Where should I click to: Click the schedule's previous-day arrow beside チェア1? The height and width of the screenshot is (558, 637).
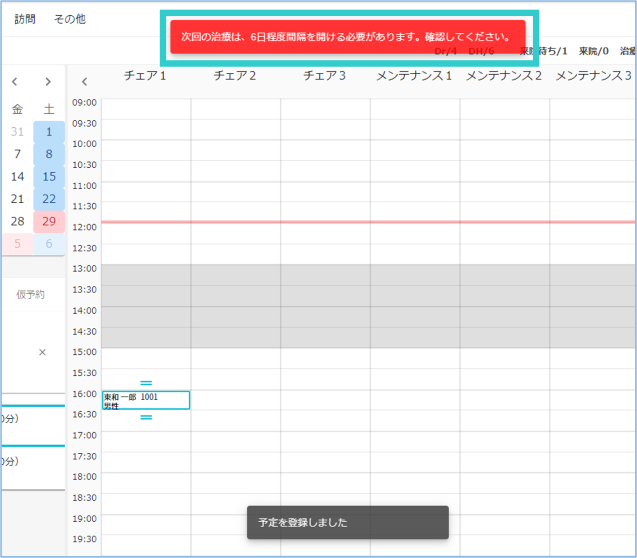click(84, 81)
